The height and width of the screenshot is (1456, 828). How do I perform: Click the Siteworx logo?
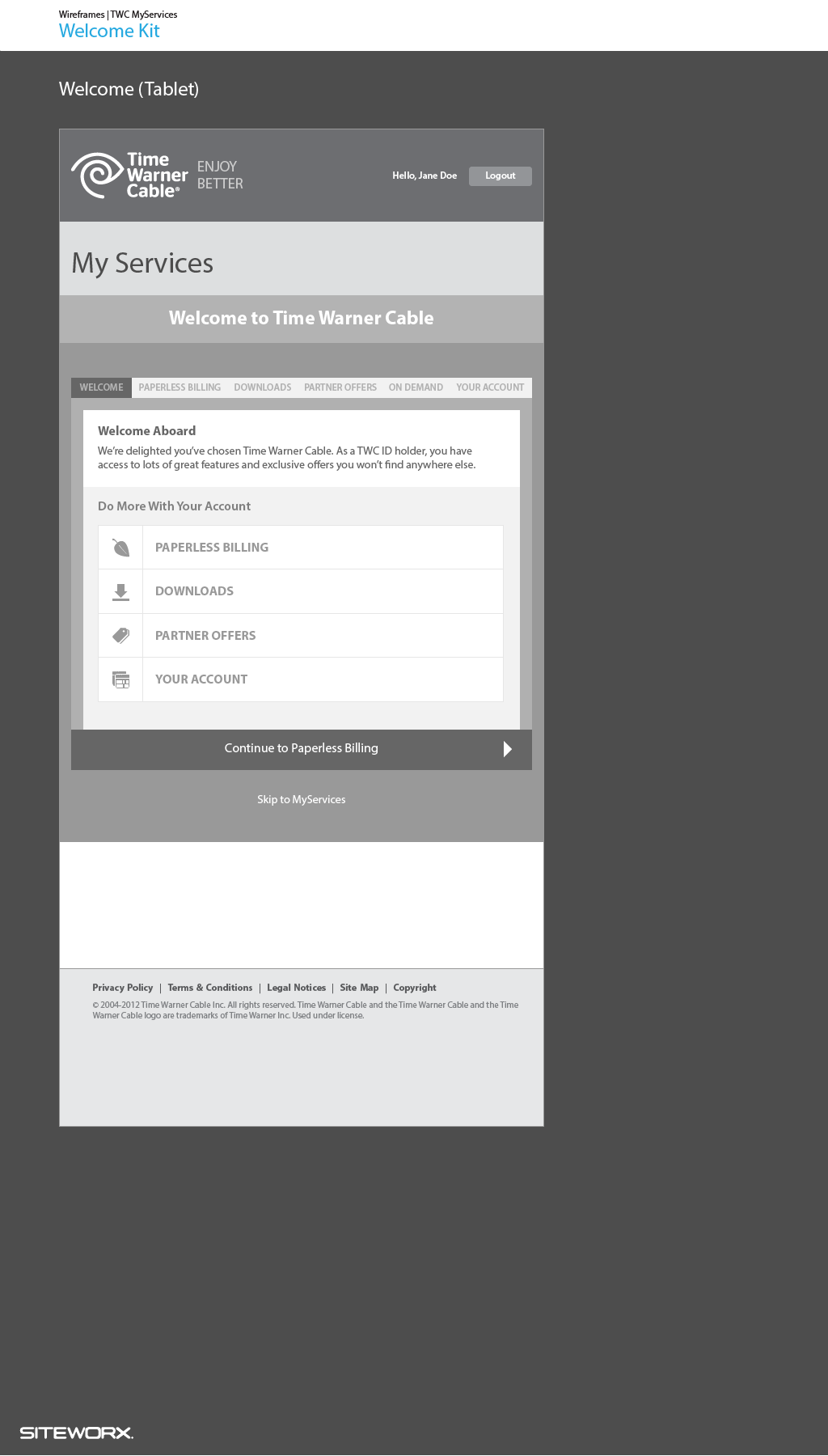pos(77,1433)
